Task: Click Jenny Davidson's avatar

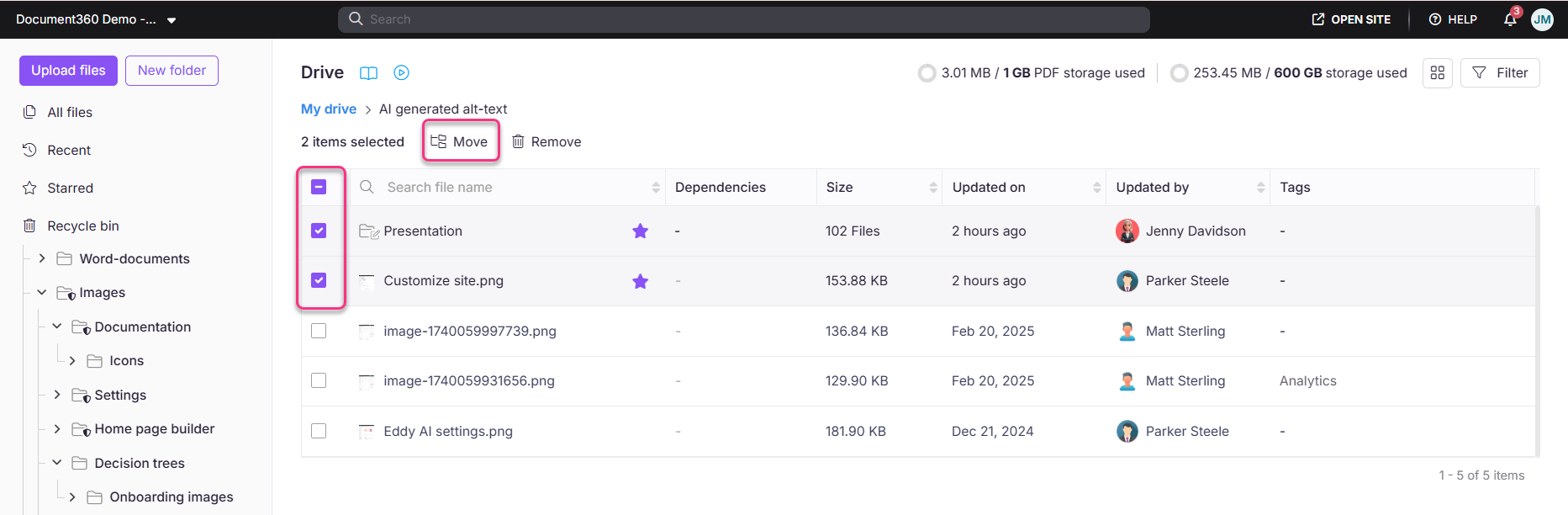Action: (1127, 231)
